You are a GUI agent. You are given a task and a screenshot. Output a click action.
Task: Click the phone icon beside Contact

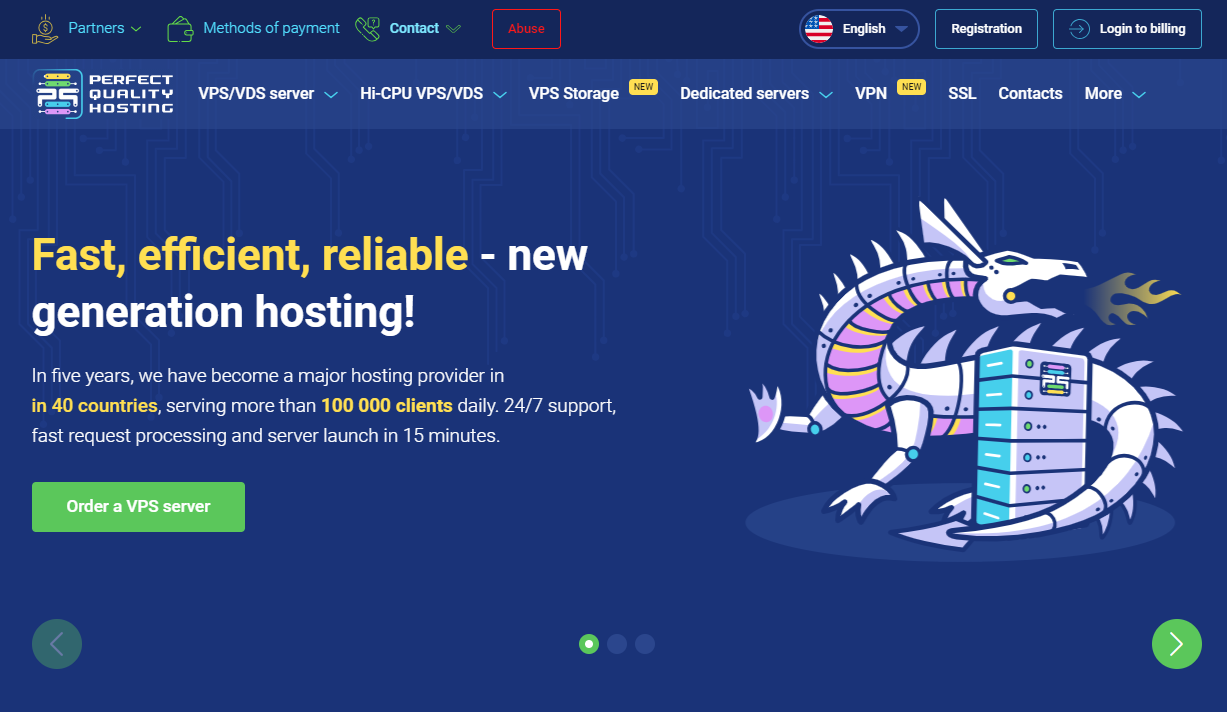pos(368,29)
